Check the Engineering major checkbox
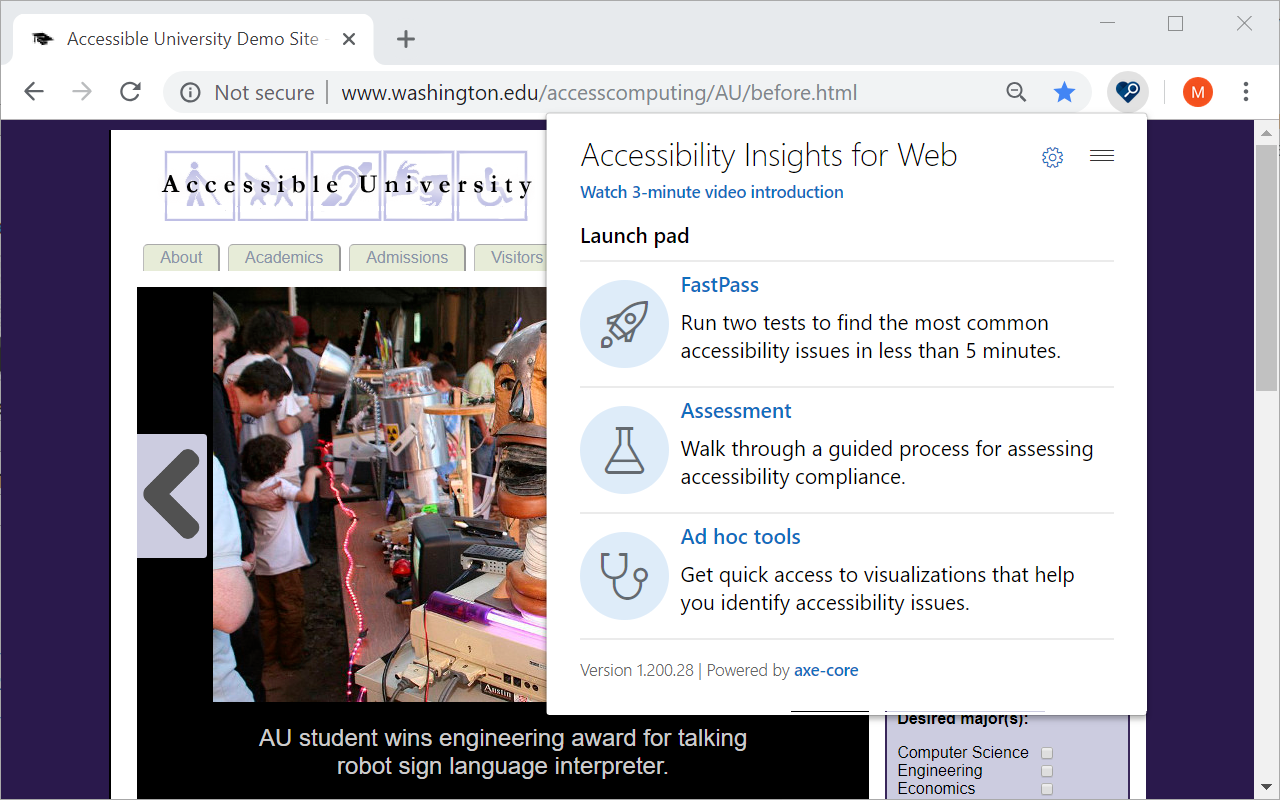The height and width of the screenshot is (800, 1280). point(1047,771)
